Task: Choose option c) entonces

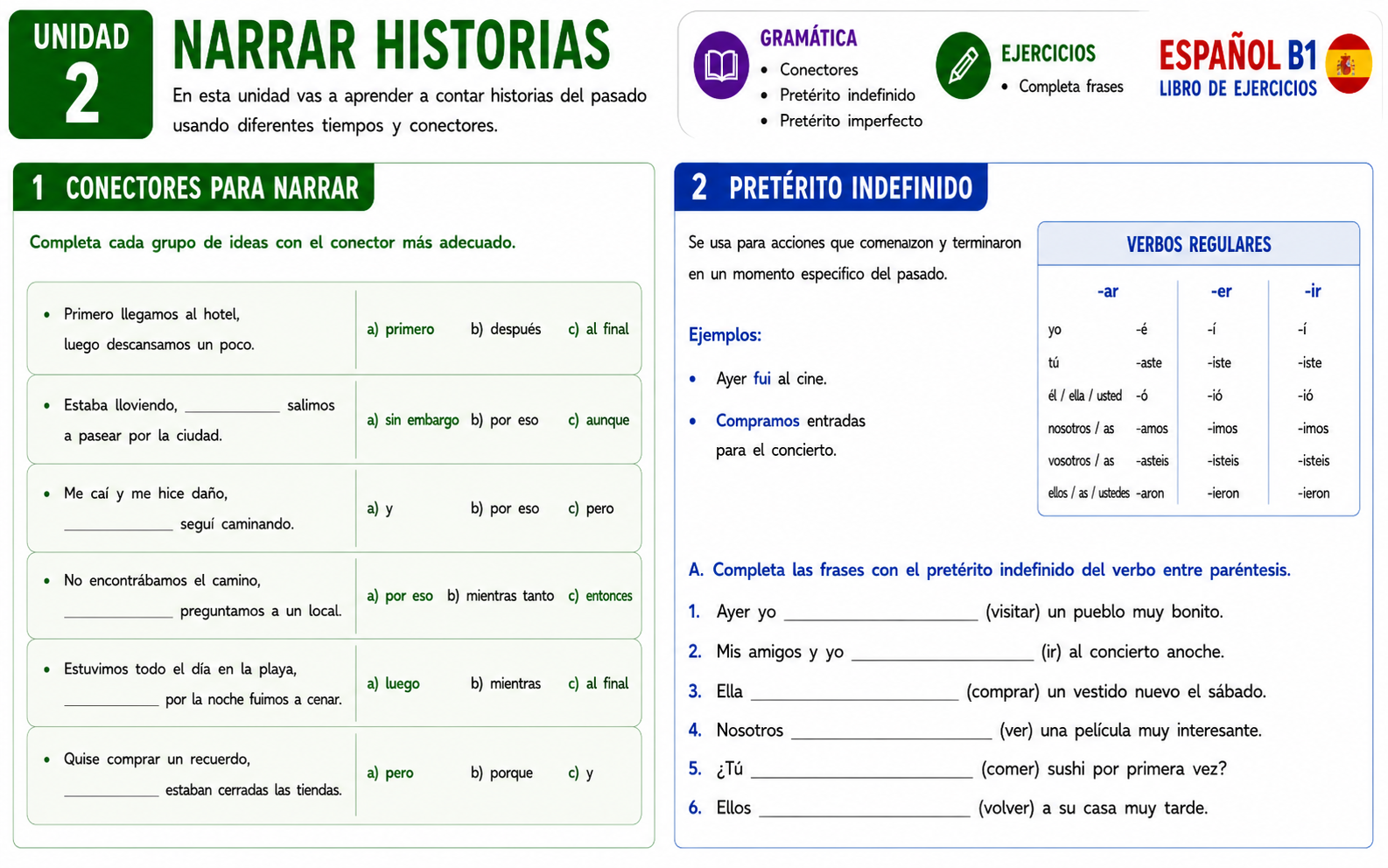Action: (x=600, y=596)
